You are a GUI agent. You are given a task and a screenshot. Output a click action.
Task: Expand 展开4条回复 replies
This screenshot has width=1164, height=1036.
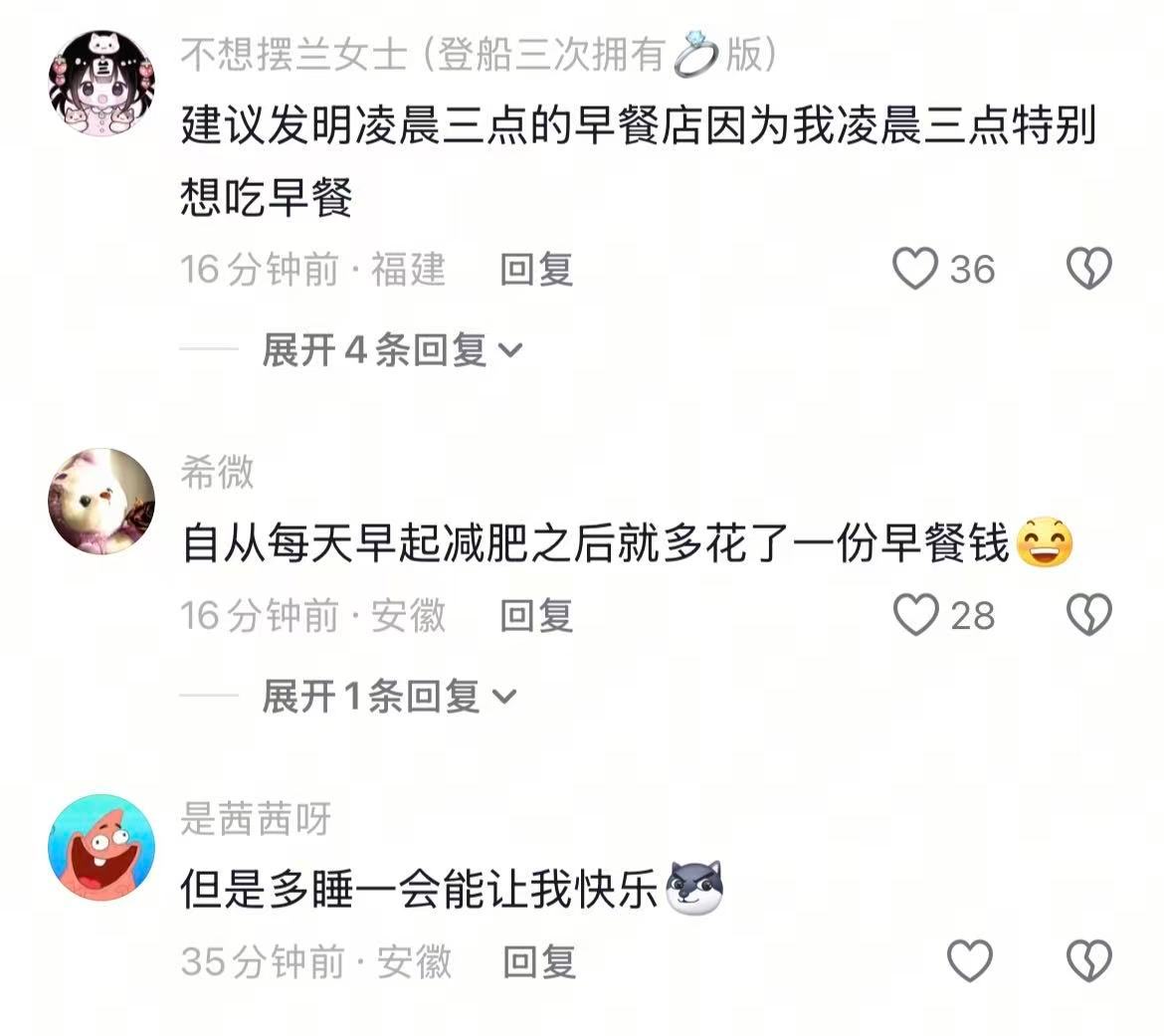pos(392,349)
